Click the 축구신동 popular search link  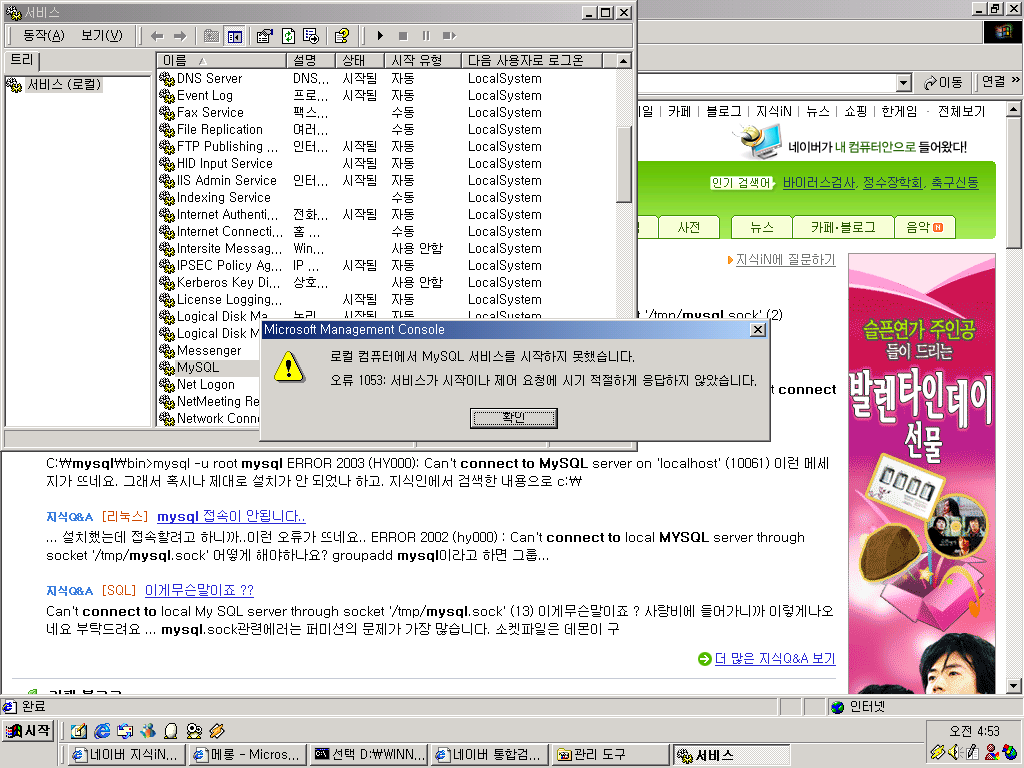click(955, 182)
